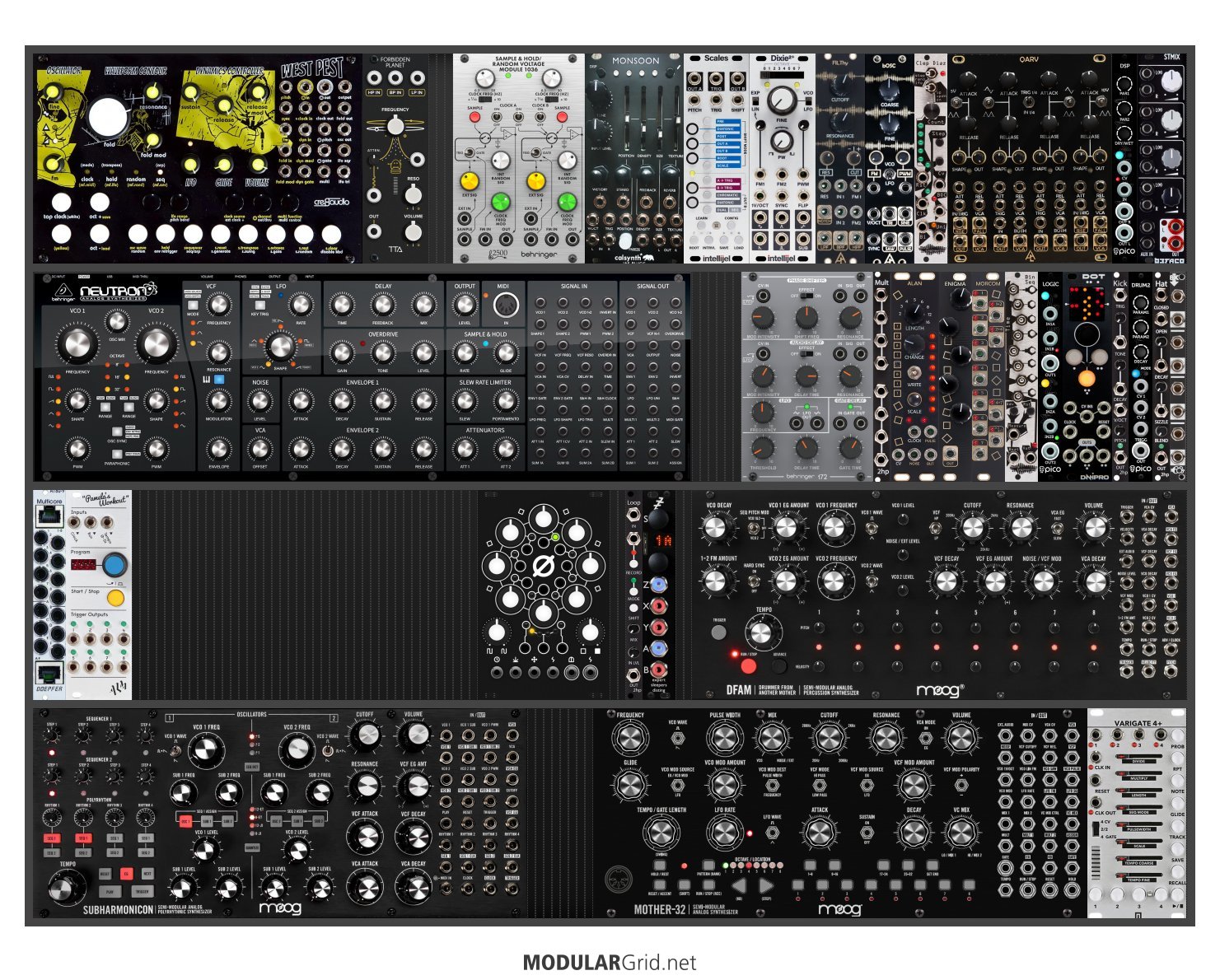Select the DOT module with LED matrix
1220x980 pixels.
[1087, 376]
